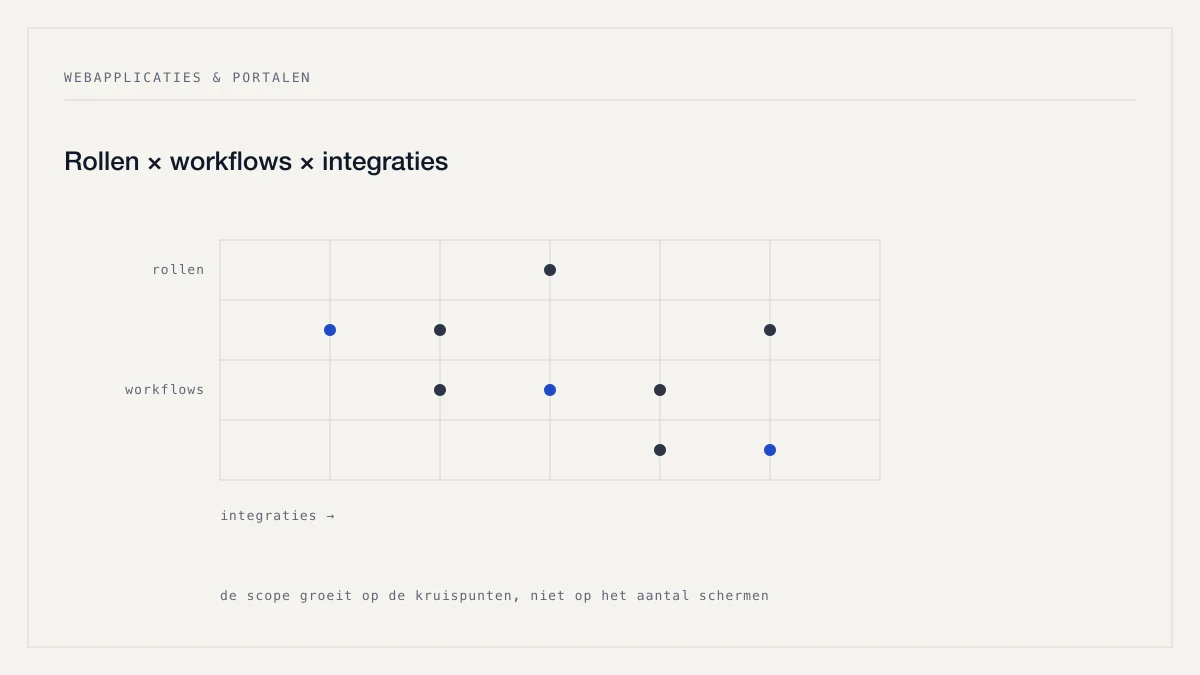The image size is (1200, 675).
Task: Select the blue dot in the second row
Action: [330, 330]
